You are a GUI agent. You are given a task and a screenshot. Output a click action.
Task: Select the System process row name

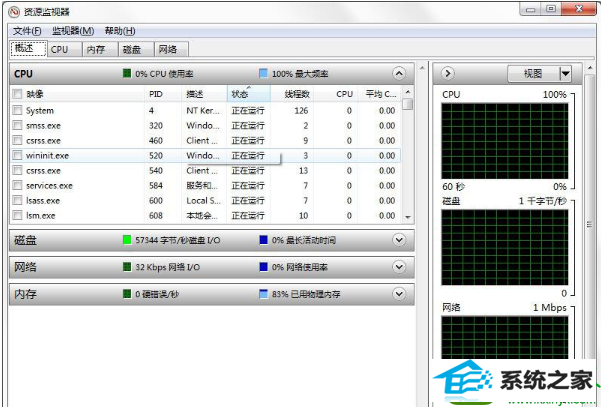pyautogui.click(x=40, y=111)
